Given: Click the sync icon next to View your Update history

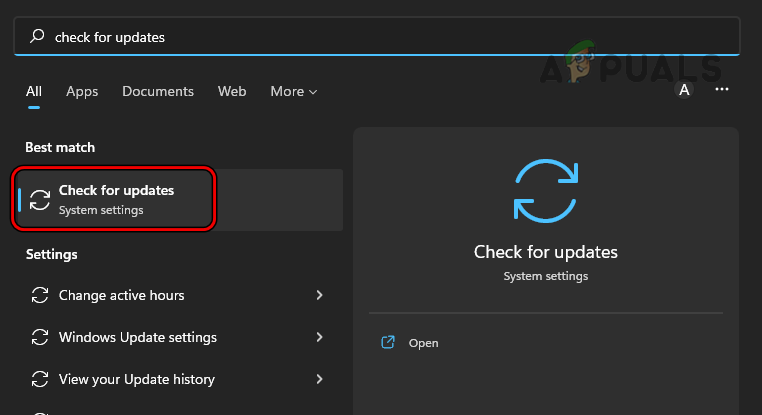Looking at the screenshot, I should 40,380.
